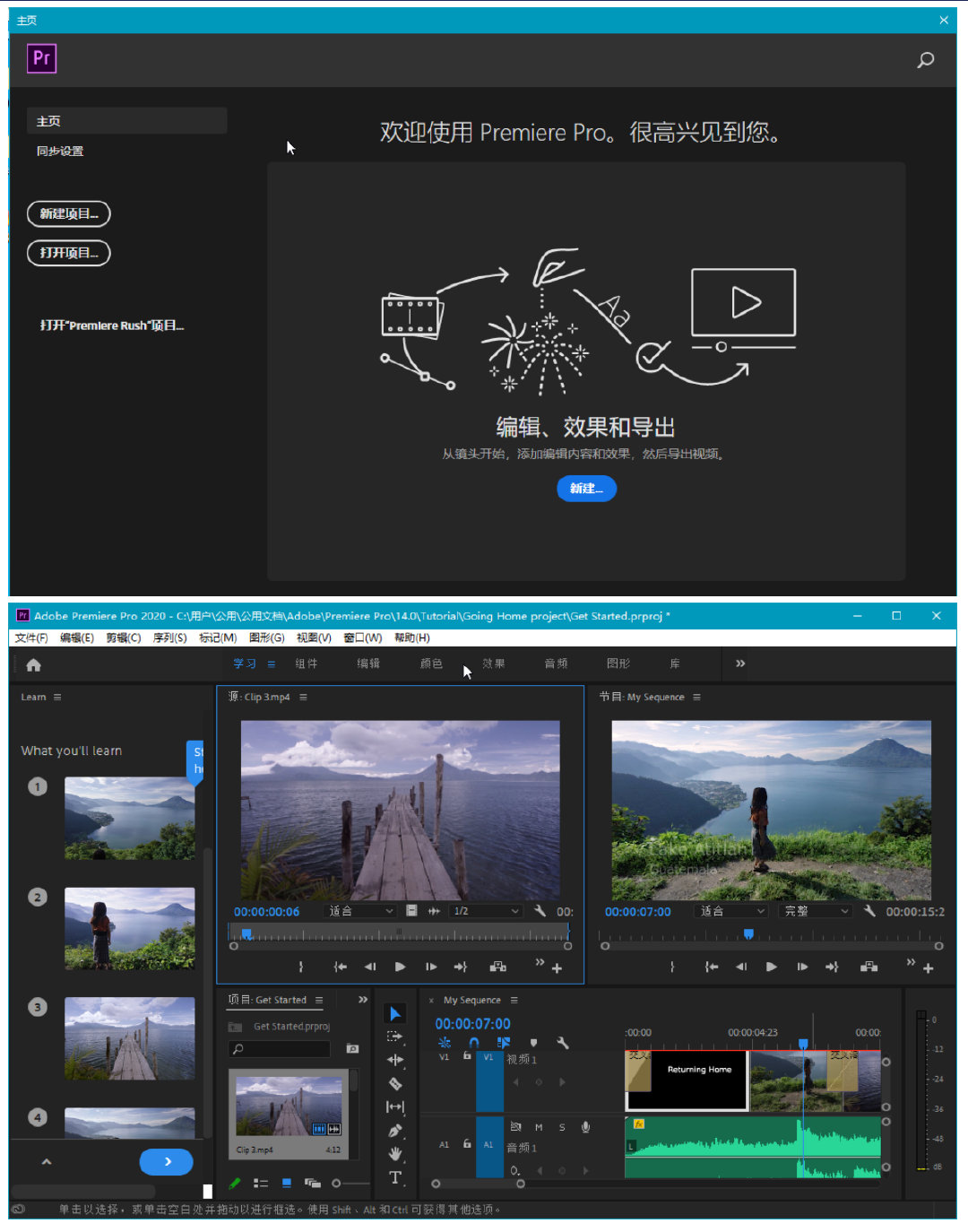The width and height of the screenshot is (968, 1232).
Task: Open the Program My Sequence panel menu
Action: [696, 697]
